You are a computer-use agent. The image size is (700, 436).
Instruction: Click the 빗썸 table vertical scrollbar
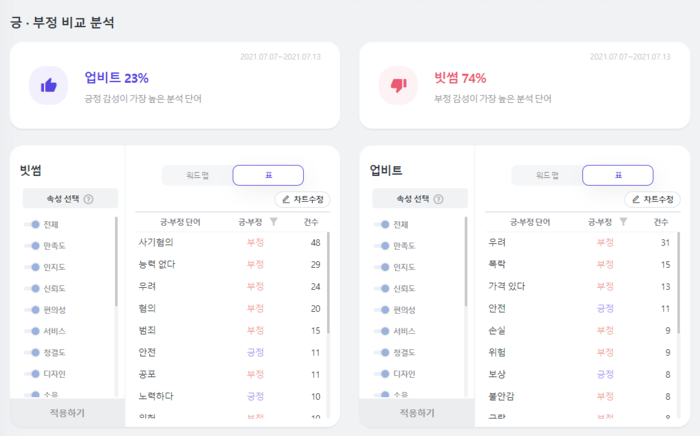(x=329, y=282)
